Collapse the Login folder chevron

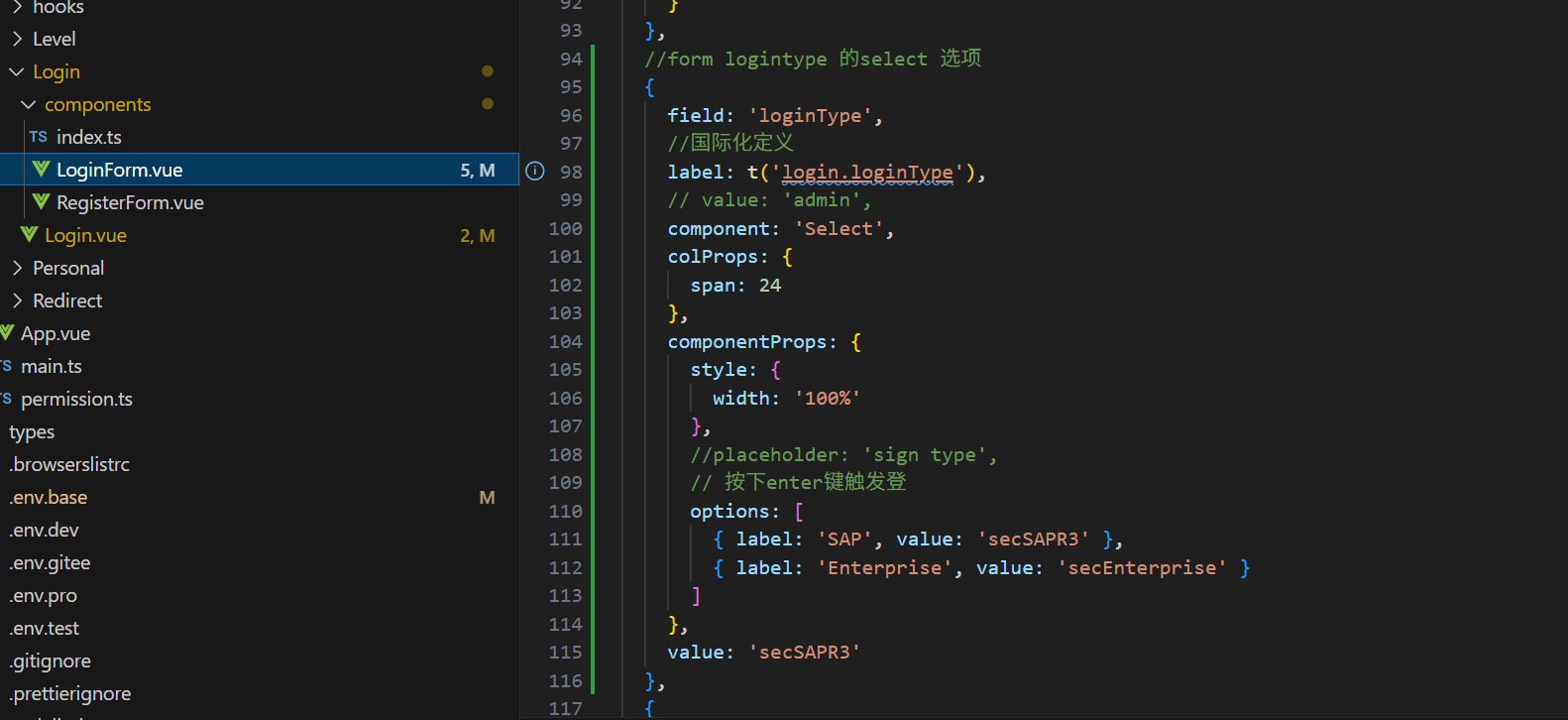(x=17, y=71)
